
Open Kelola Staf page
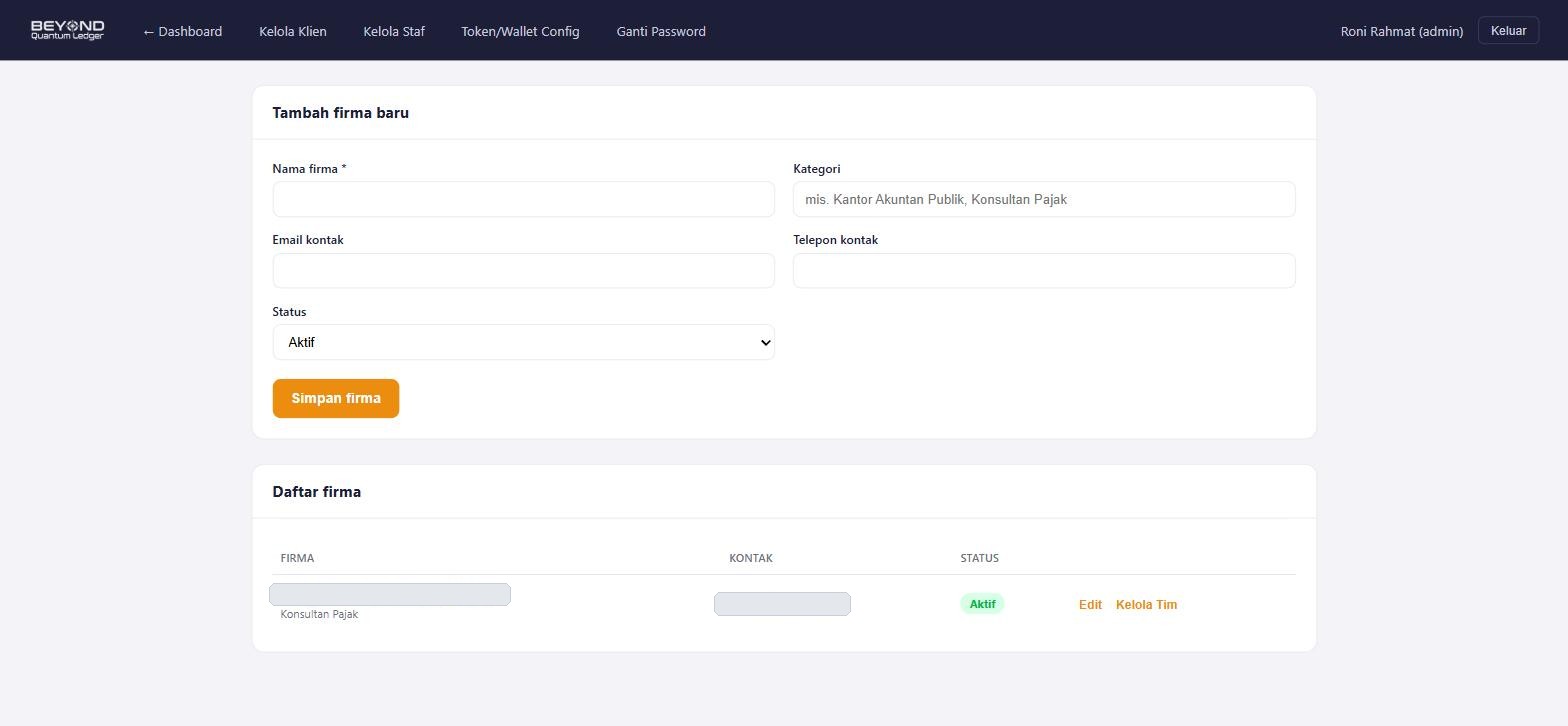pos(394,31)
